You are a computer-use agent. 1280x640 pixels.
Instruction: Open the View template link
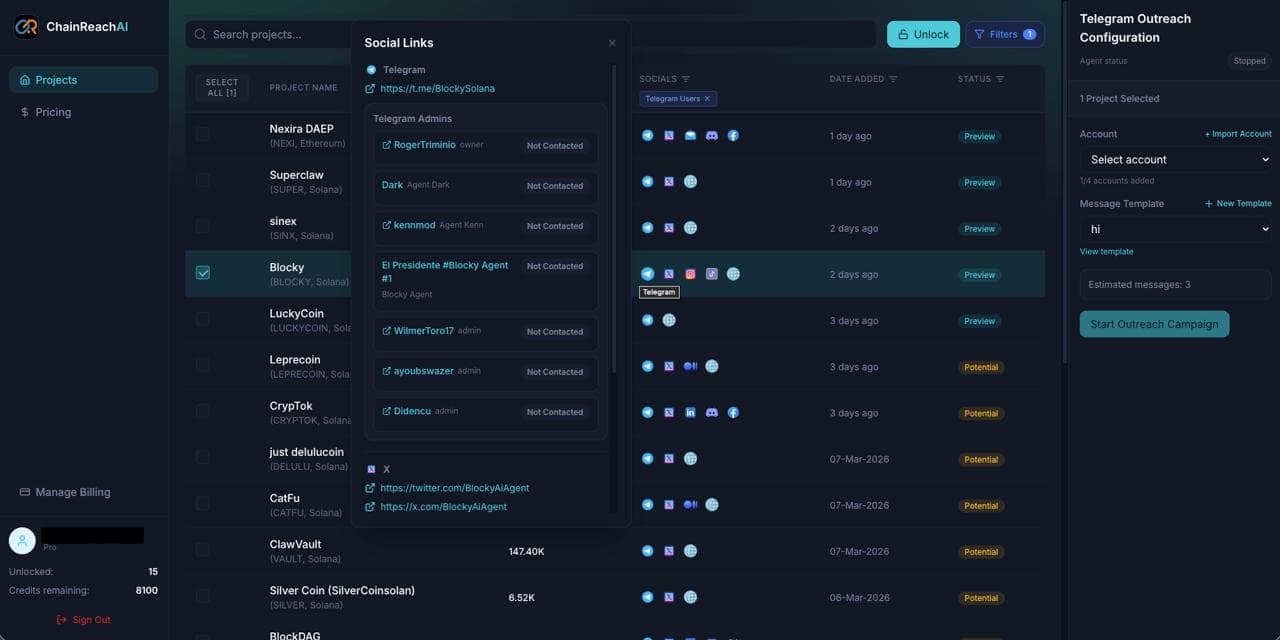click(1106, 251)
